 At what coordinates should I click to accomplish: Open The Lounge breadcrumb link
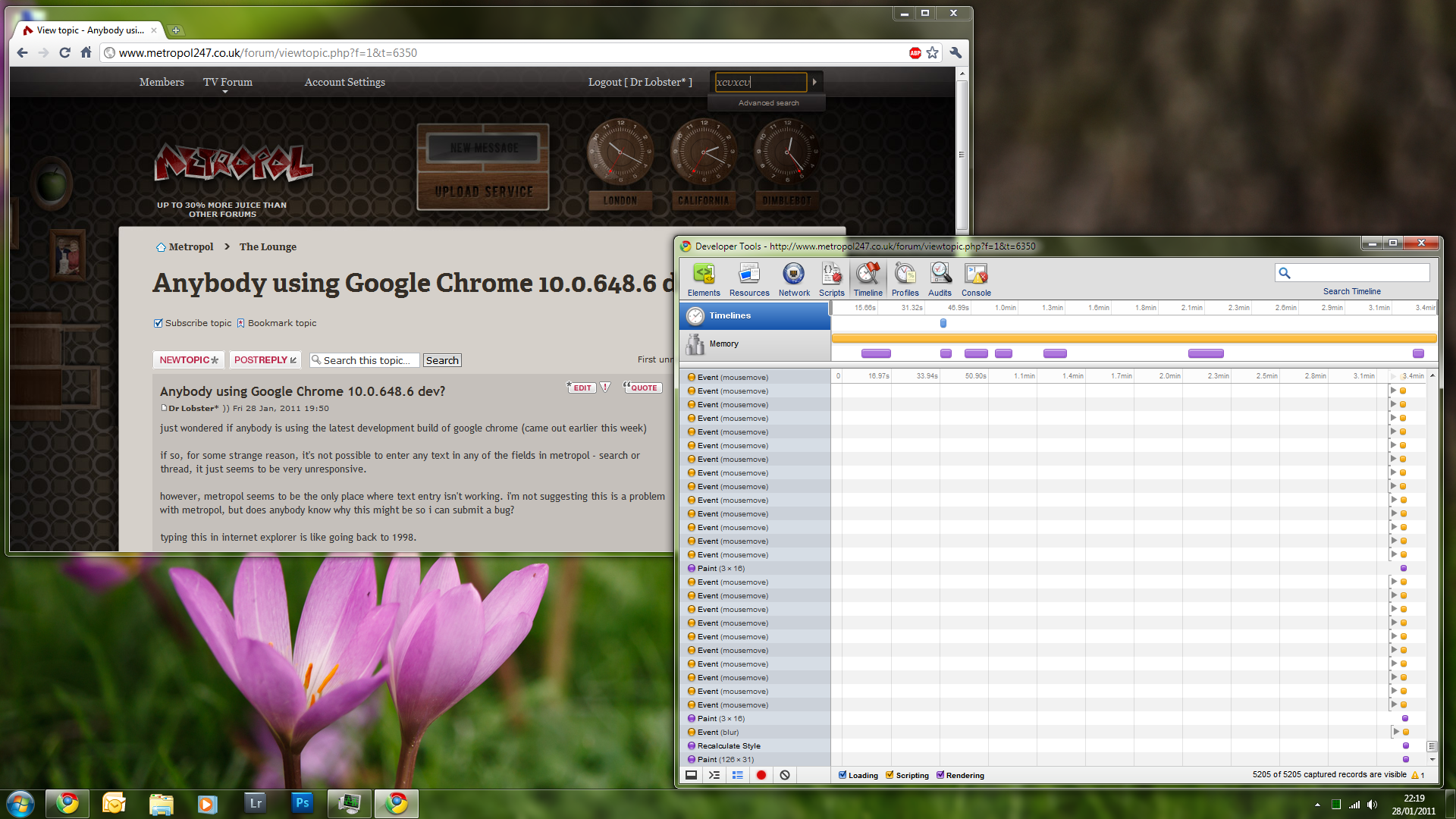click(268, 247)
